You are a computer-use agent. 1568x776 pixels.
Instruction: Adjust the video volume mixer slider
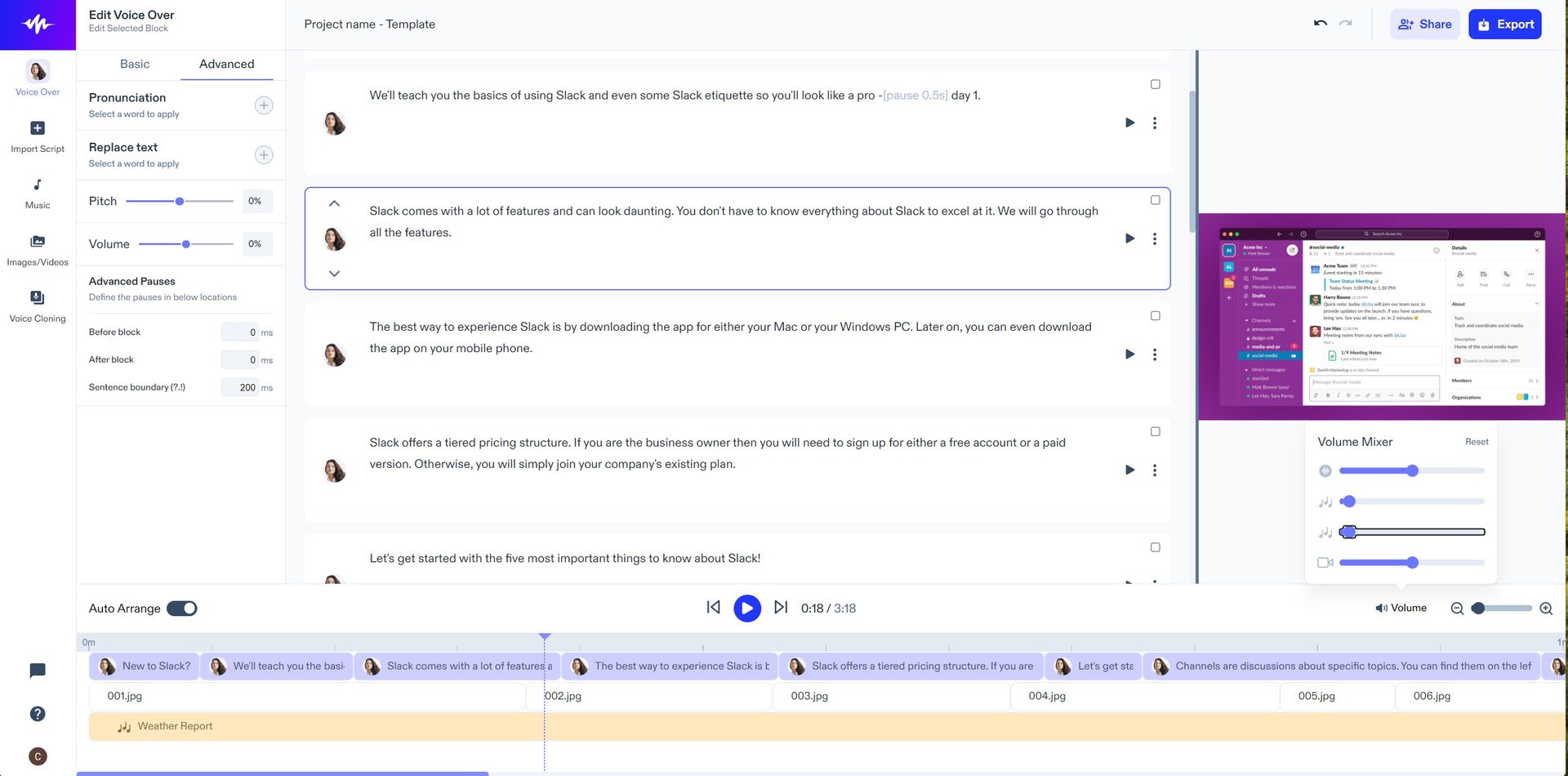[1412, 563]
